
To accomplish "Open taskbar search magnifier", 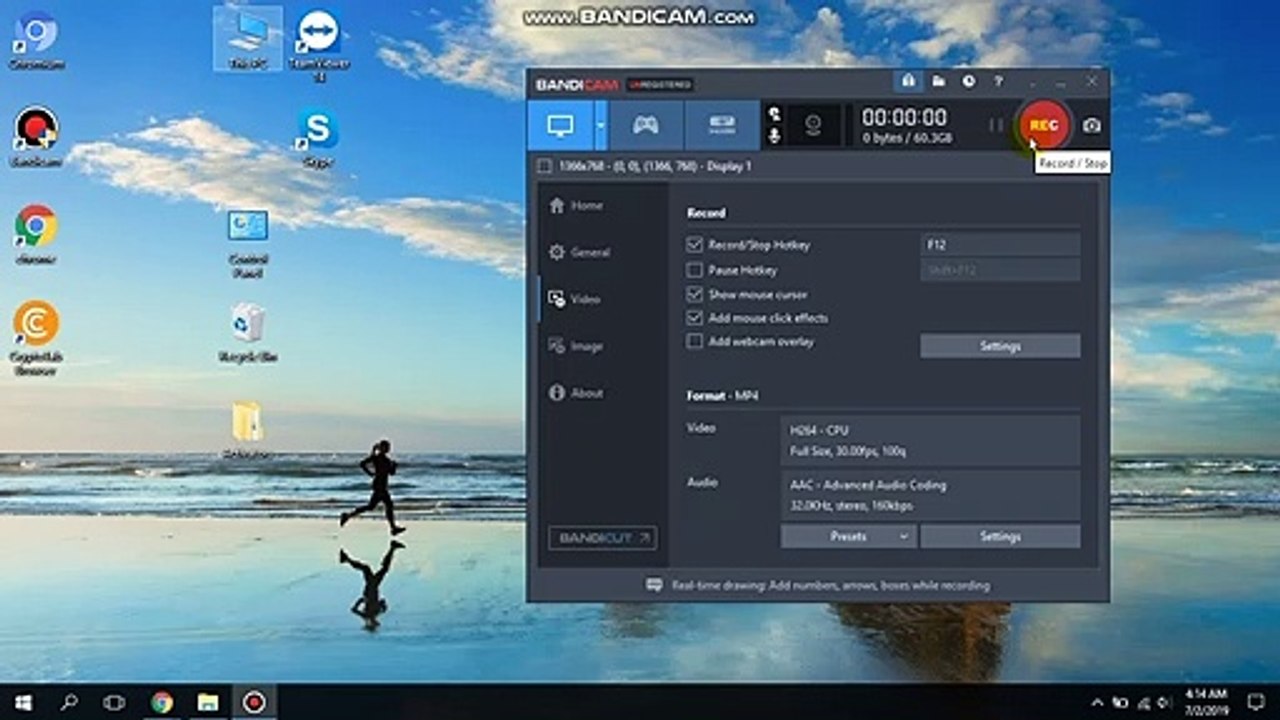I will (69, 702).
